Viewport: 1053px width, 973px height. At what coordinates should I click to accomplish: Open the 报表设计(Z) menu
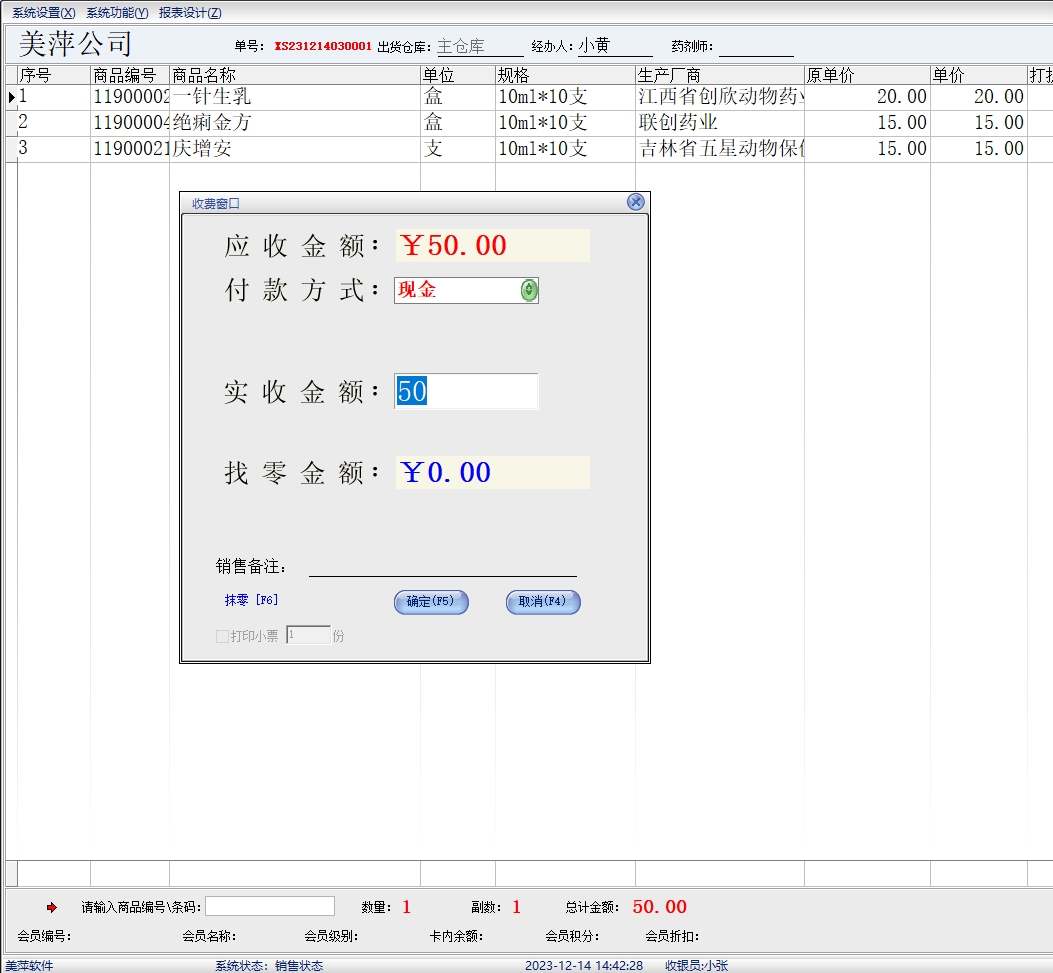pyautogui.click(x=190, y=13)
